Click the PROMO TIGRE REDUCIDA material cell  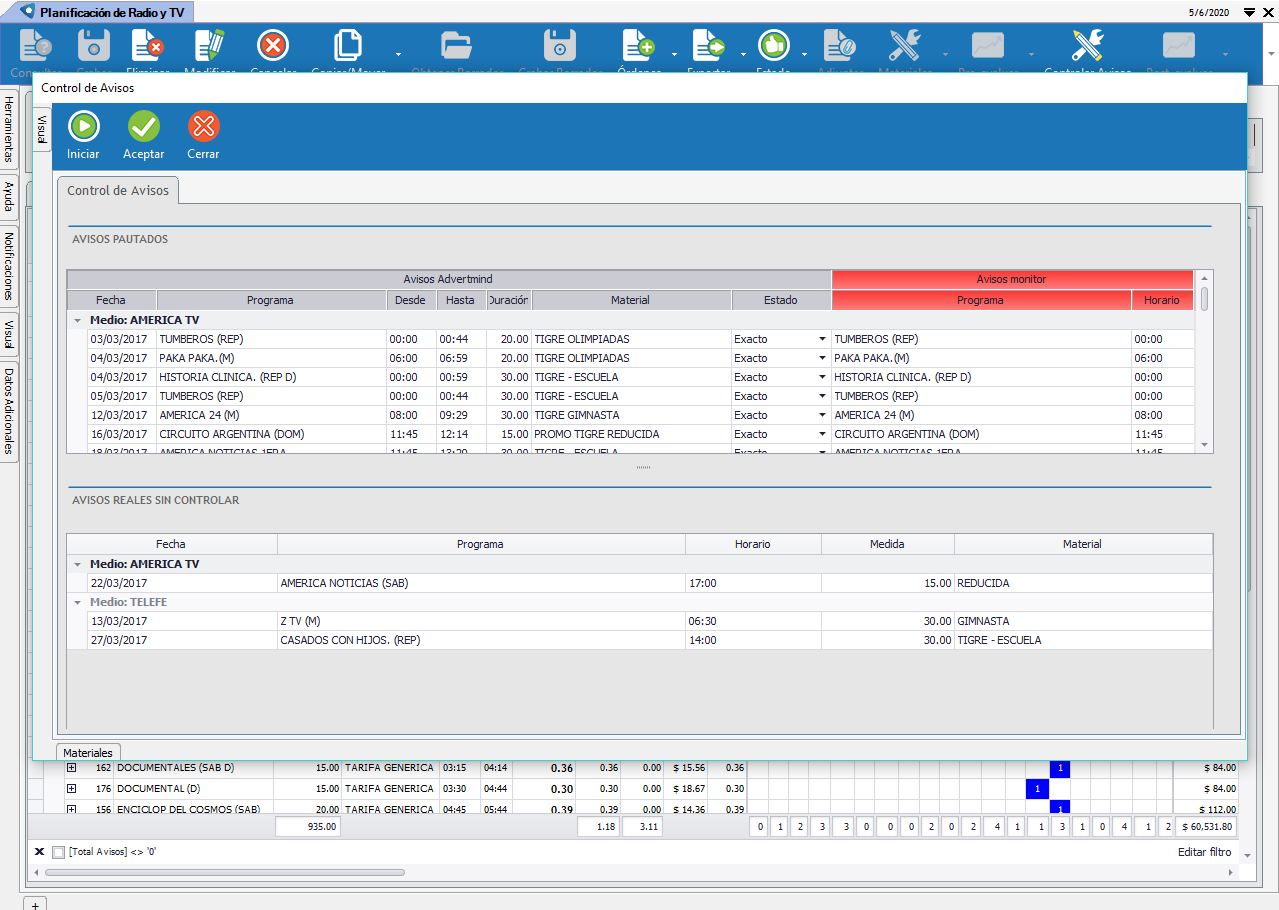pos(631,434)
